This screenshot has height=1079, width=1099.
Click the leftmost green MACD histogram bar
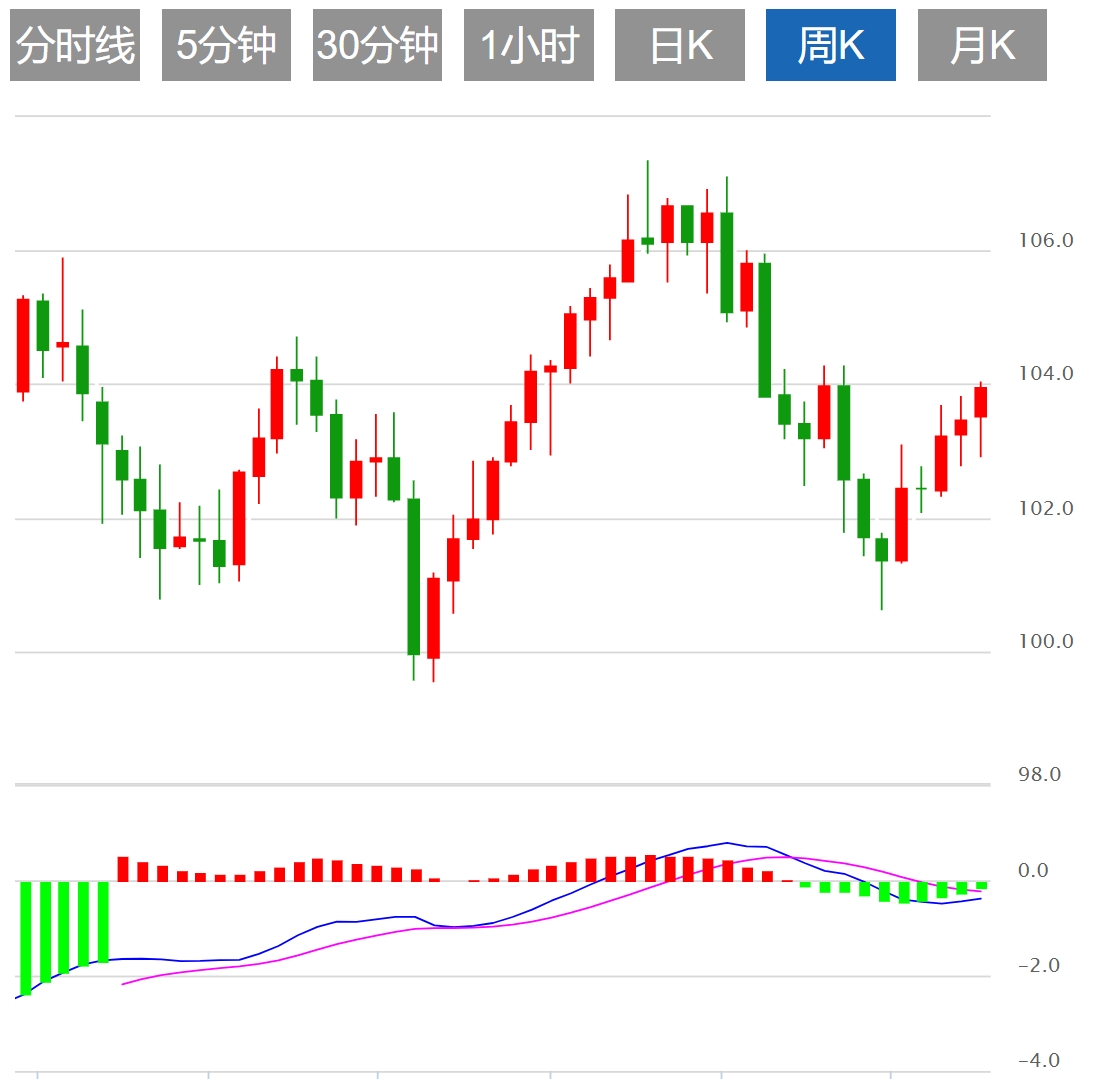point(26,938)
